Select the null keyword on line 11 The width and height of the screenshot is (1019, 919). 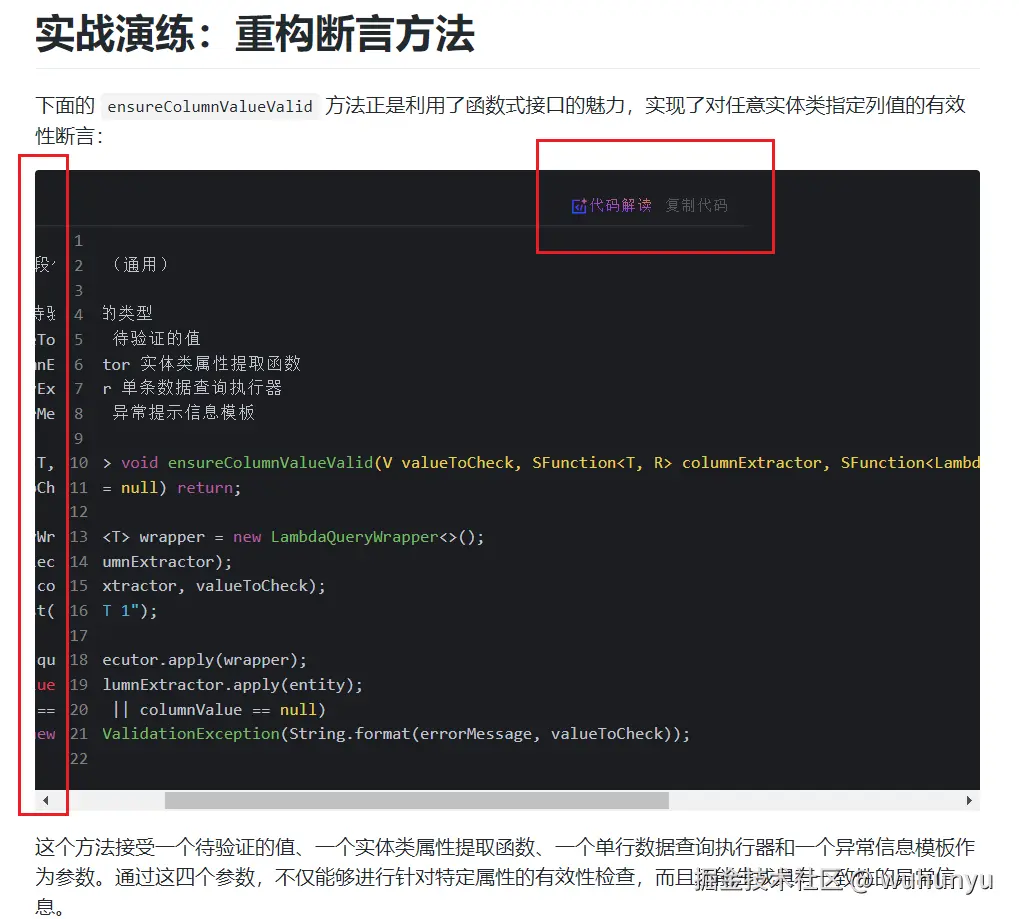(x=139, y=487)
